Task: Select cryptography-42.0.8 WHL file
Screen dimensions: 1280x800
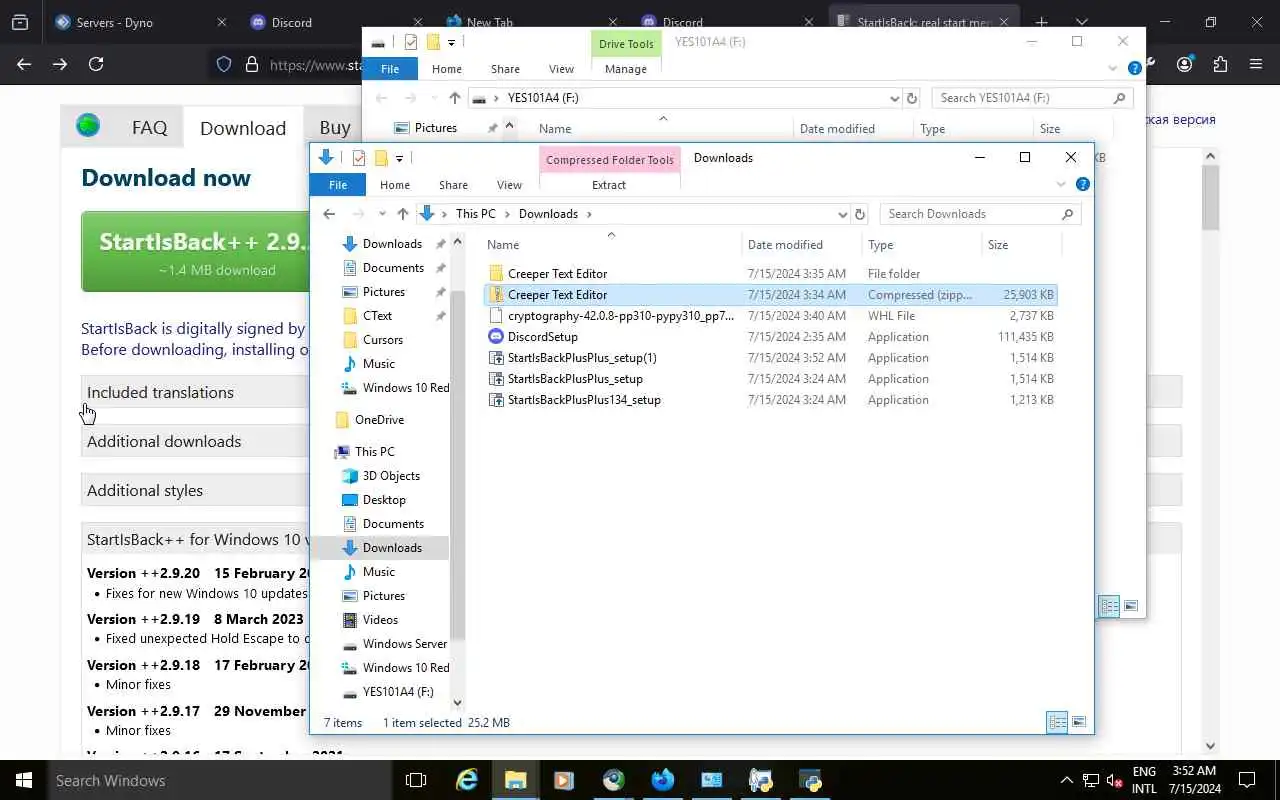Action: [620, 316]
